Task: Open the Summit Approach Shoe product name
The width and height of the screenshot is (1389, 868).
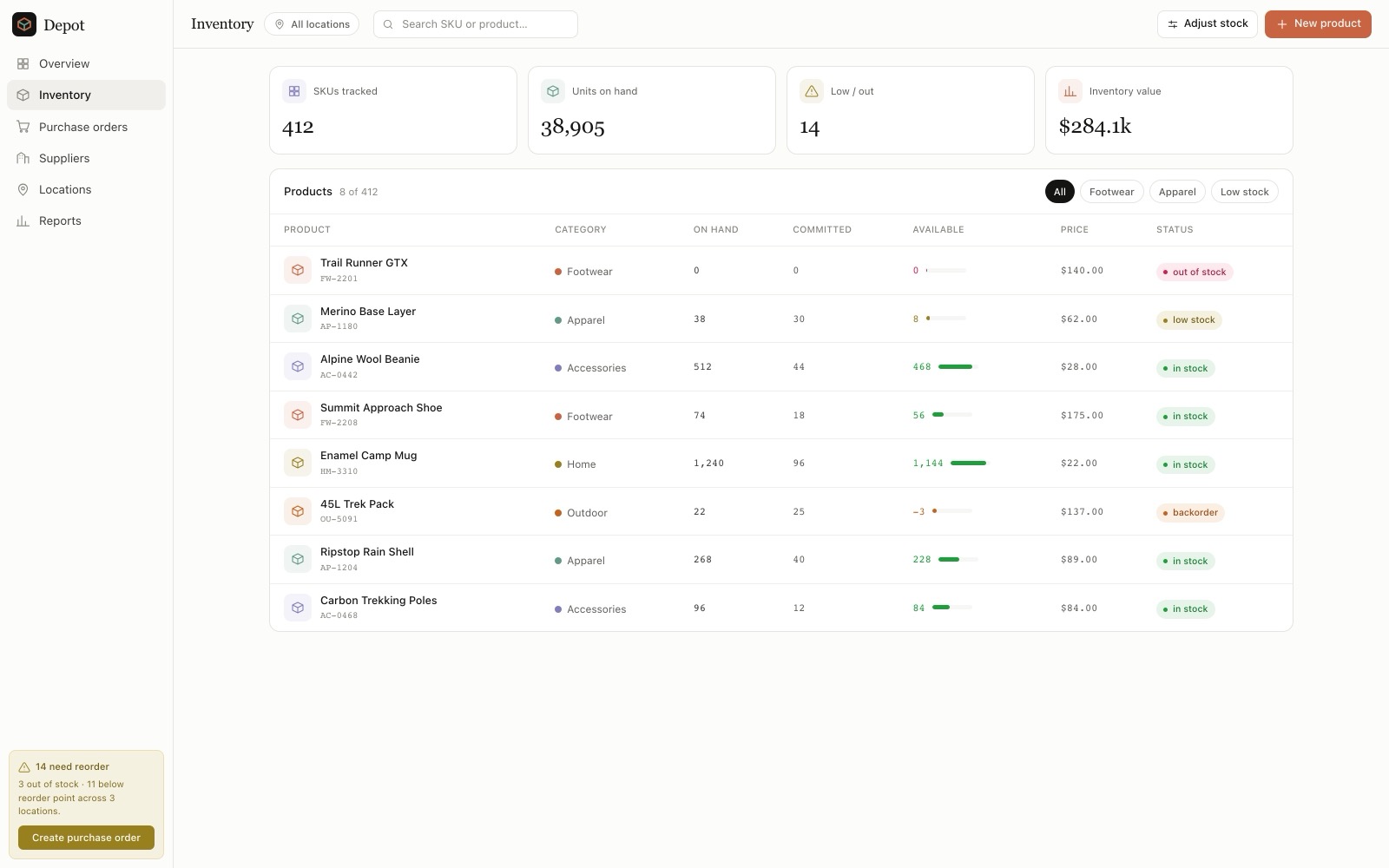Action: 381,408
